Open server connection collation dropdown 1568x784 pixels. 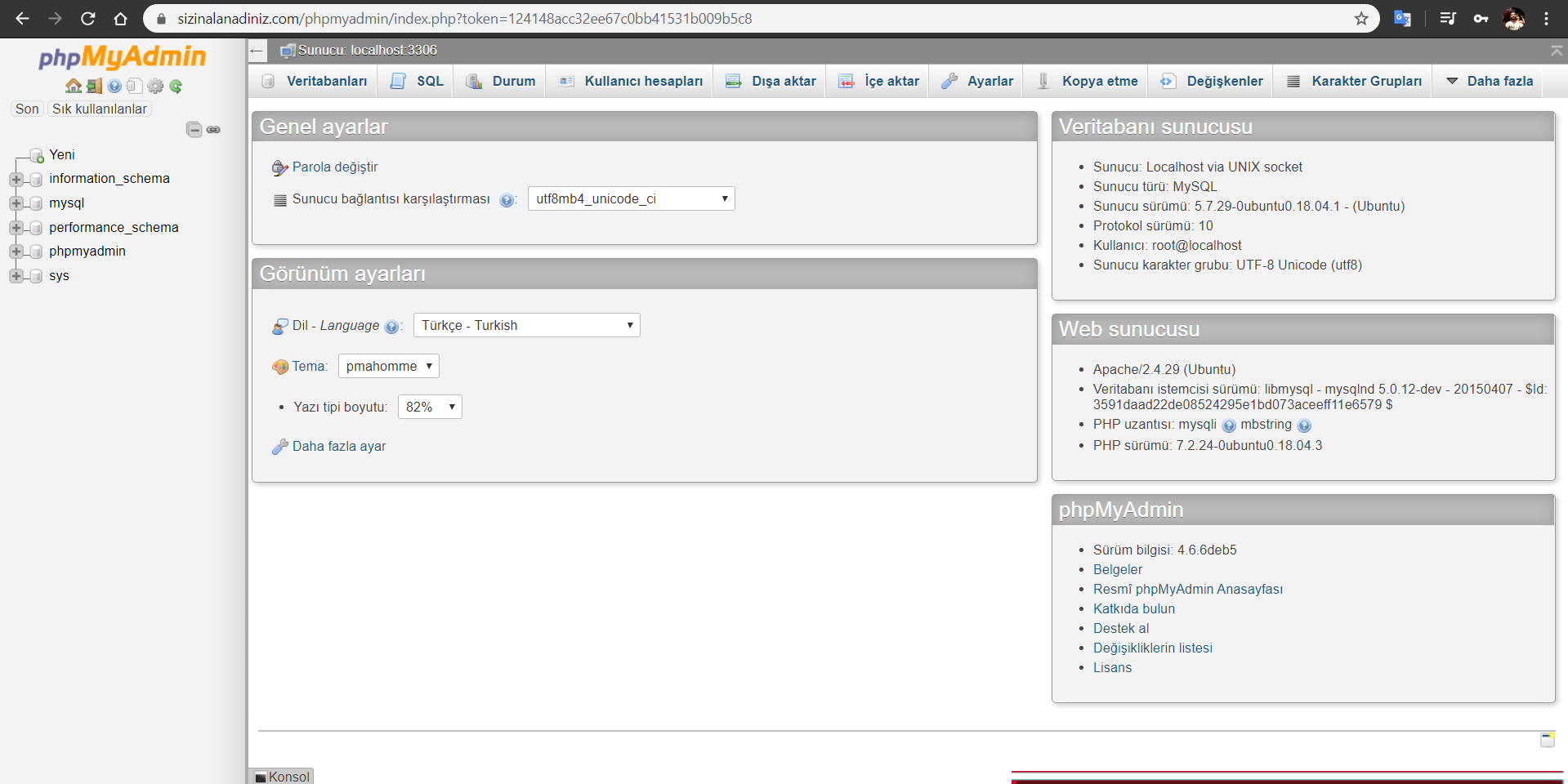(x=632, y=198)
